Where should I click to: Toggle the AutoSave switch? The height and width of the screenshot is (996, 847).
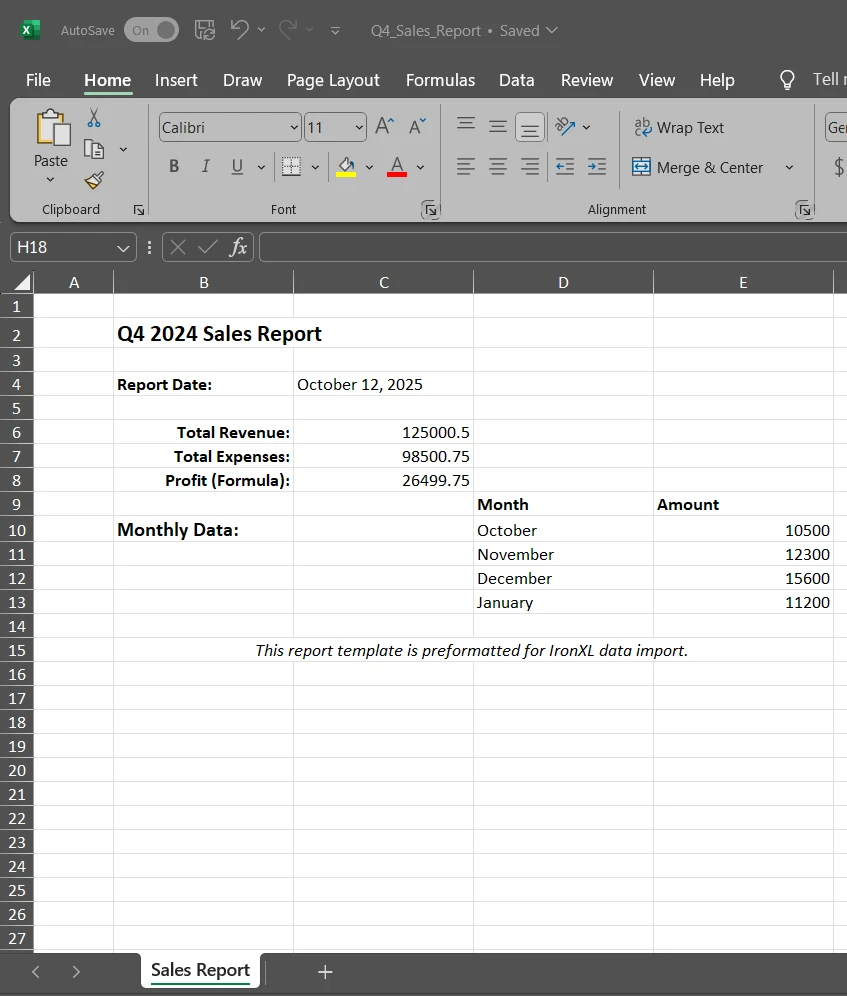click(151, 30)
